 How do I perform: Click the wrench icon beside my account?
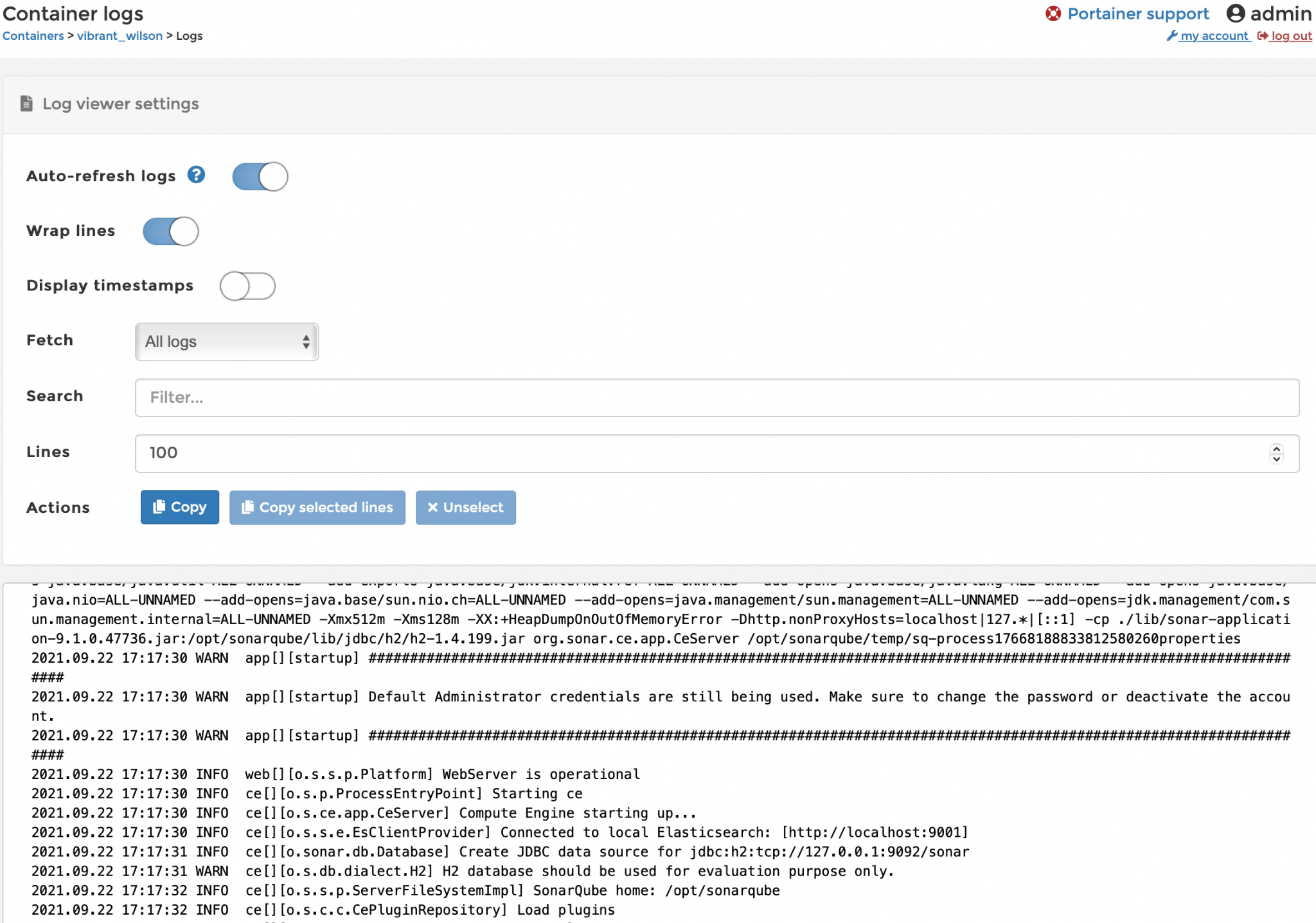1172,36
